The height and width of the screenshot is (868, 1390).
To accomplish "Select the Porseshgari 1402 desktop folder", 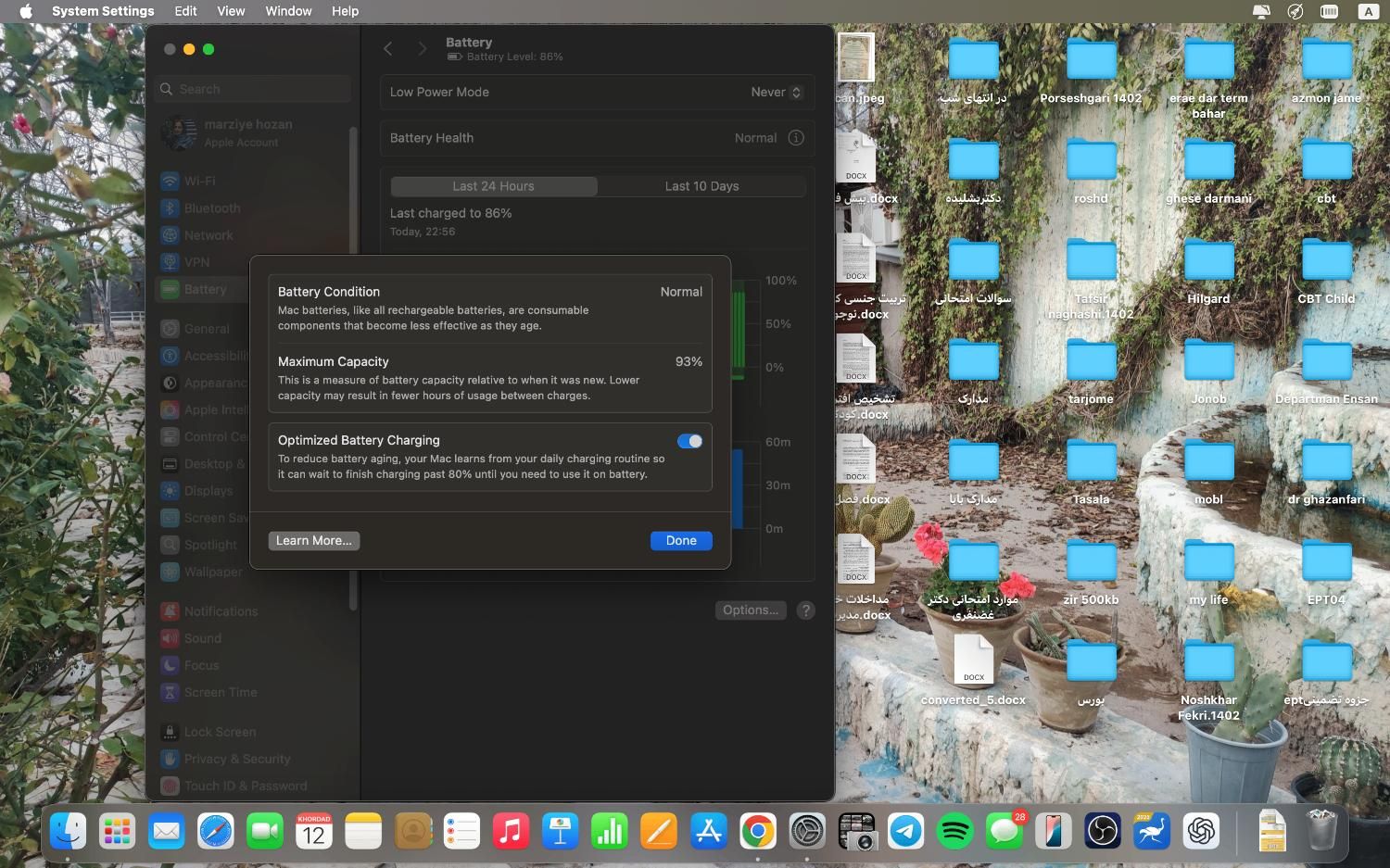I will 1091,70.
